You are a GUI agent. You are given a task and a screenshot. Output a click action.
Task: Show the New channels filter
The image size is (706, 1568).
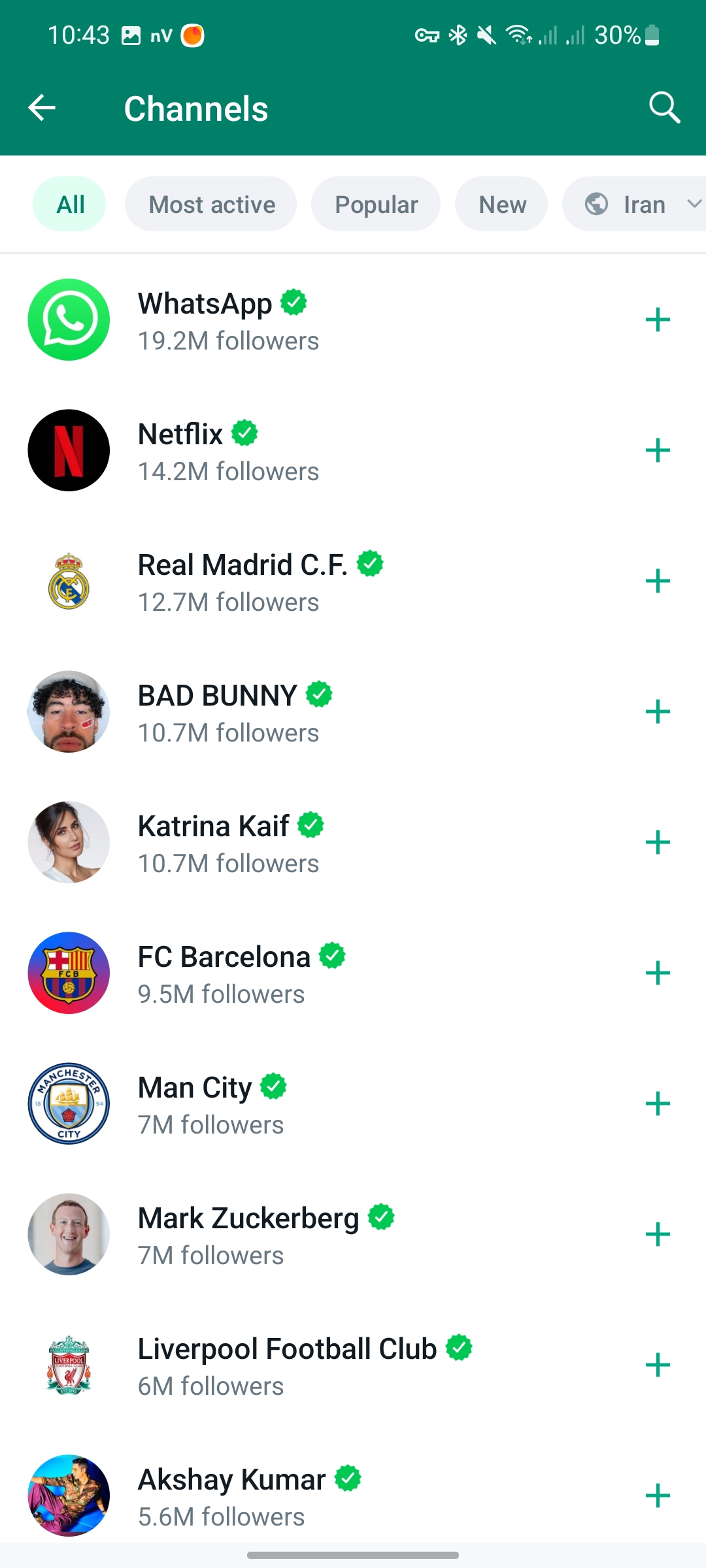(x=502, y=204)
